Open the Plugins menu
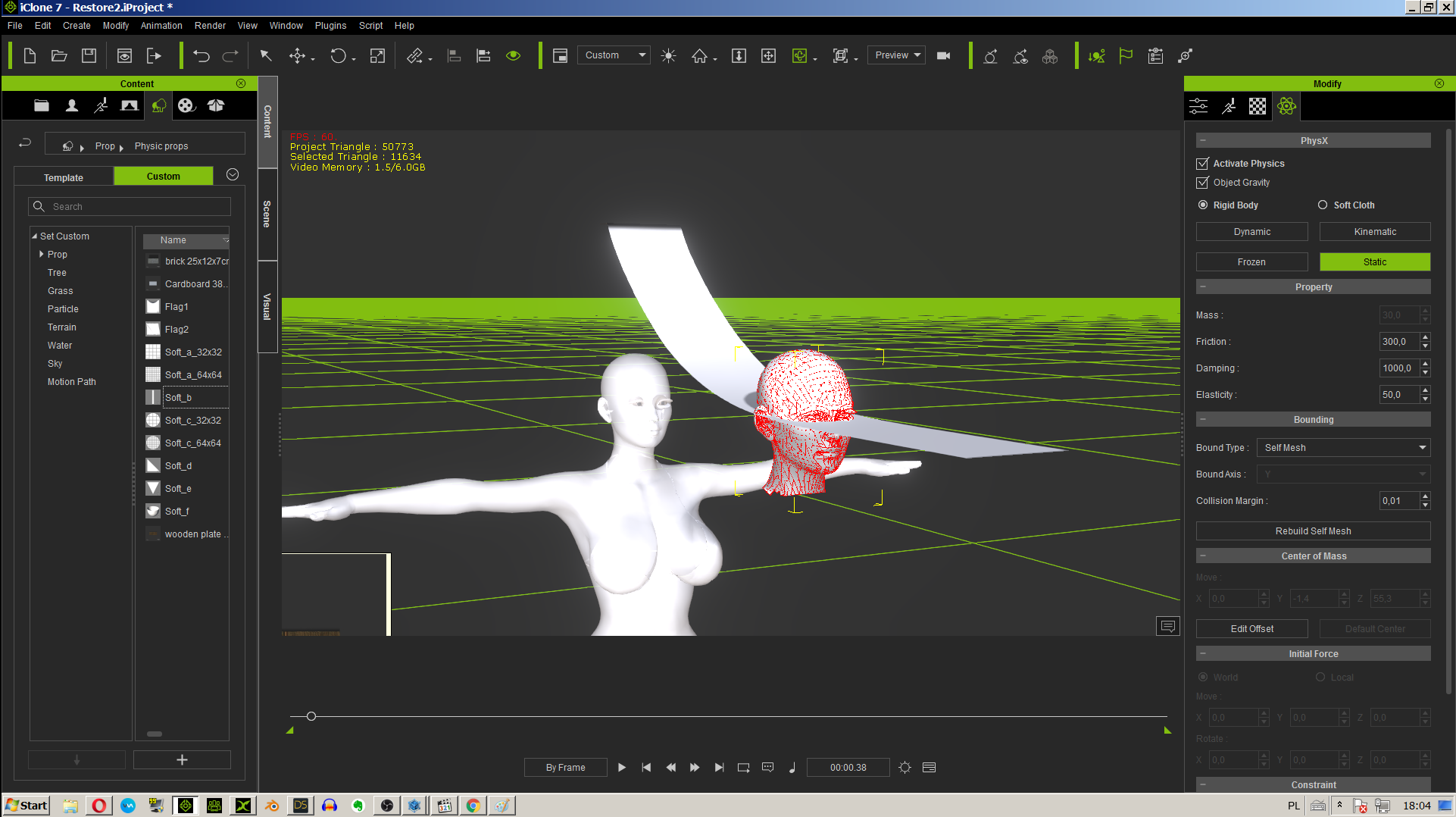Viewport: 1456px width, 817px height. point(330,25)
